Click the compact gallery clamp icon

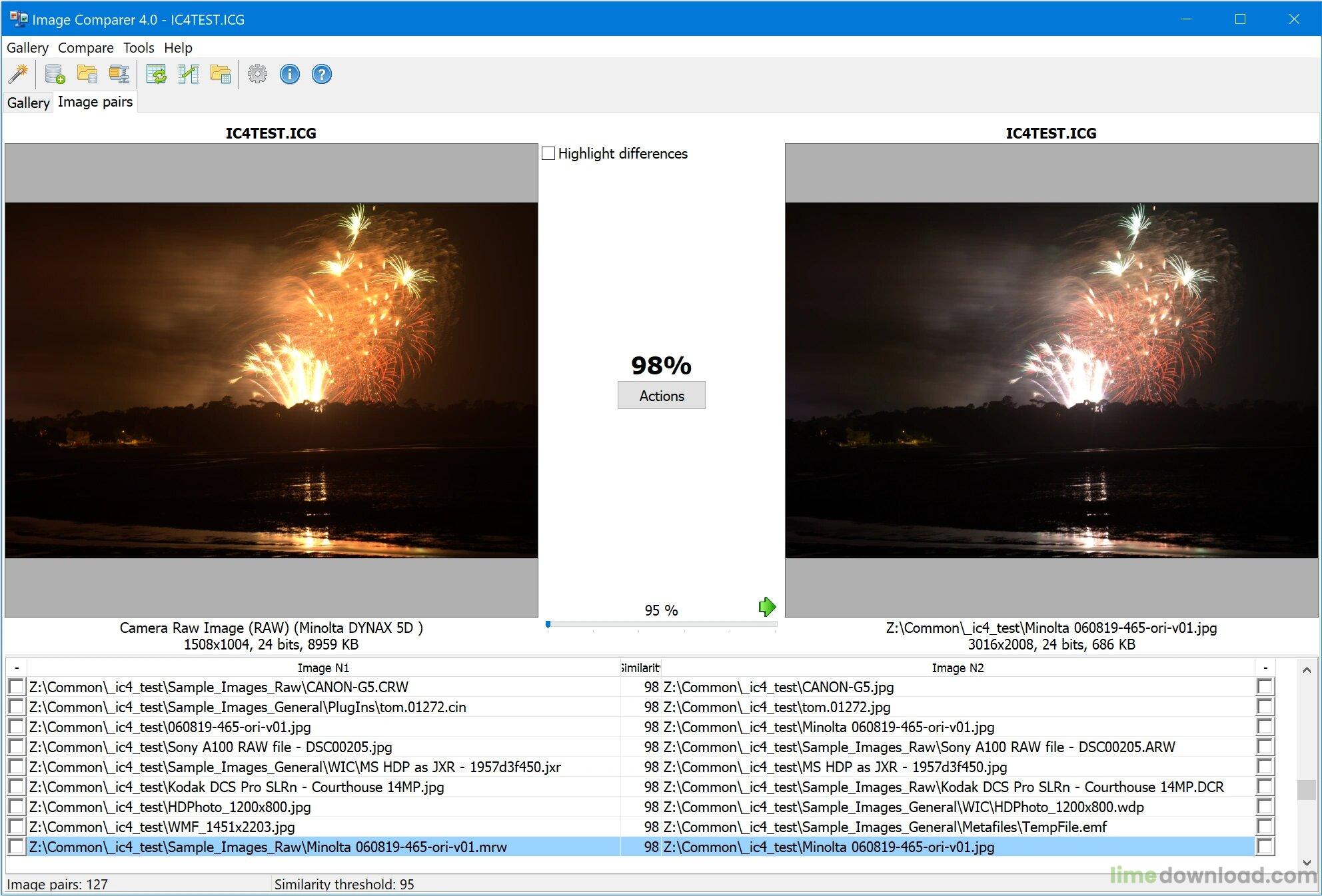pos(119,74)
